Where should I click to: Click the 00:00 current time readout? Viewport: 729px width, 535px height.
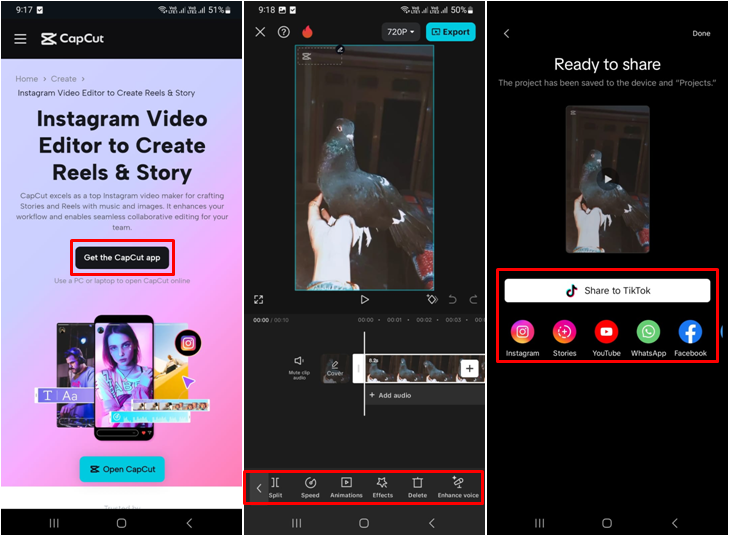pos(261,320)
